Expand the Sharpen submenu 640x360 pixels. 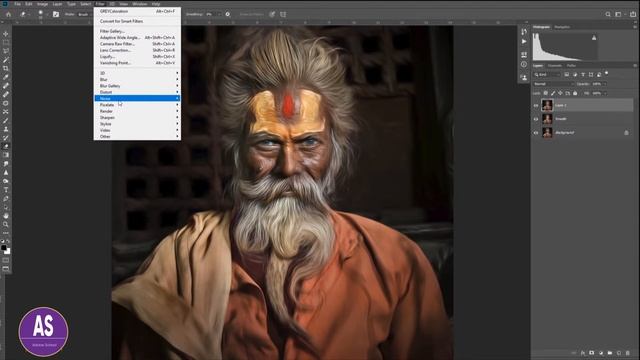point(138,118)
